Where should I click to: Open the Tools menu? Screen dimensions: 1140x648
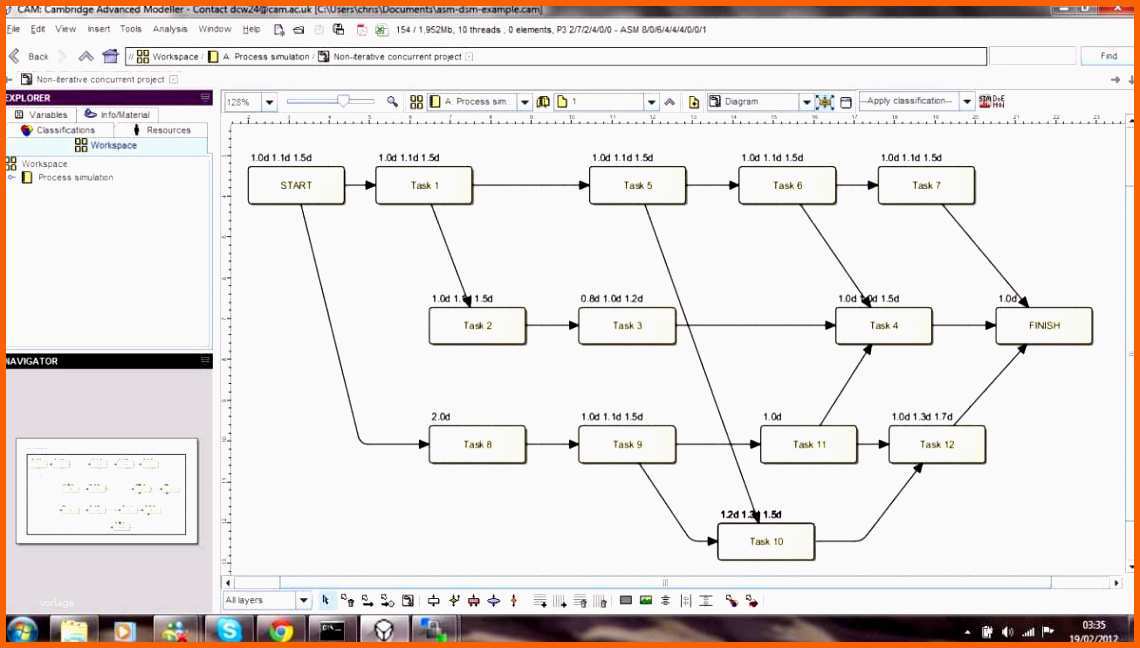pos(131,29)
